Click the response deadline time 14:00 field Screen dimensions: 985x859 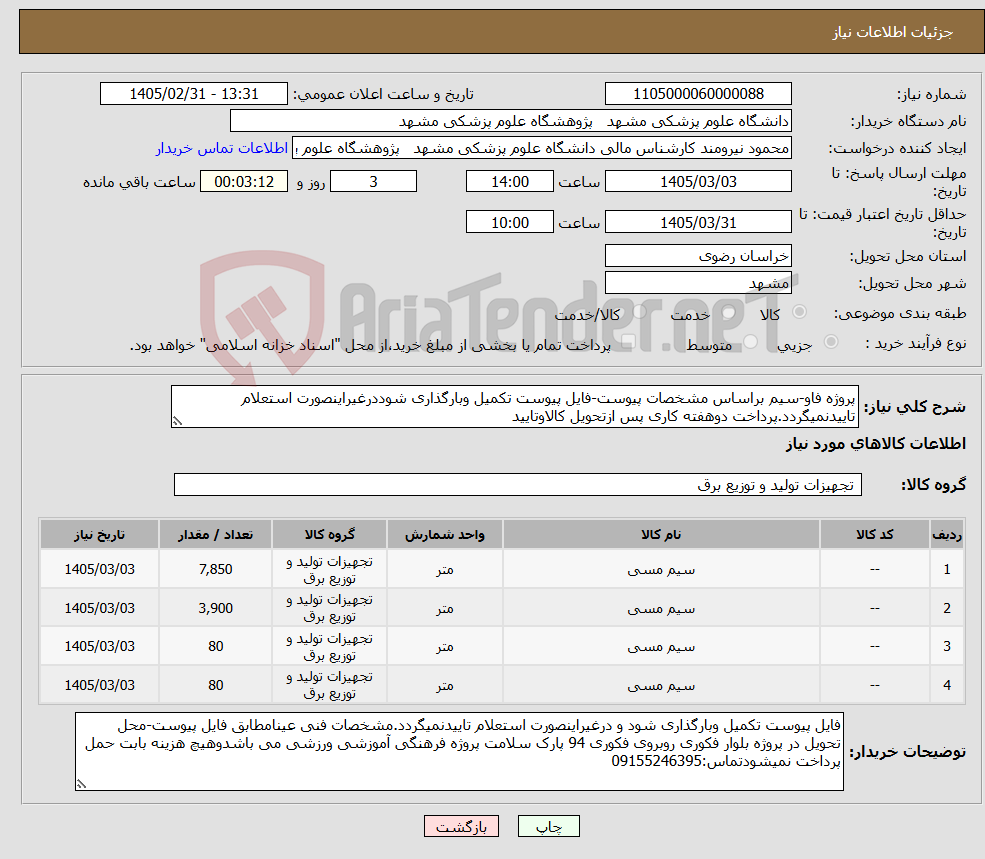pos(509,182)
